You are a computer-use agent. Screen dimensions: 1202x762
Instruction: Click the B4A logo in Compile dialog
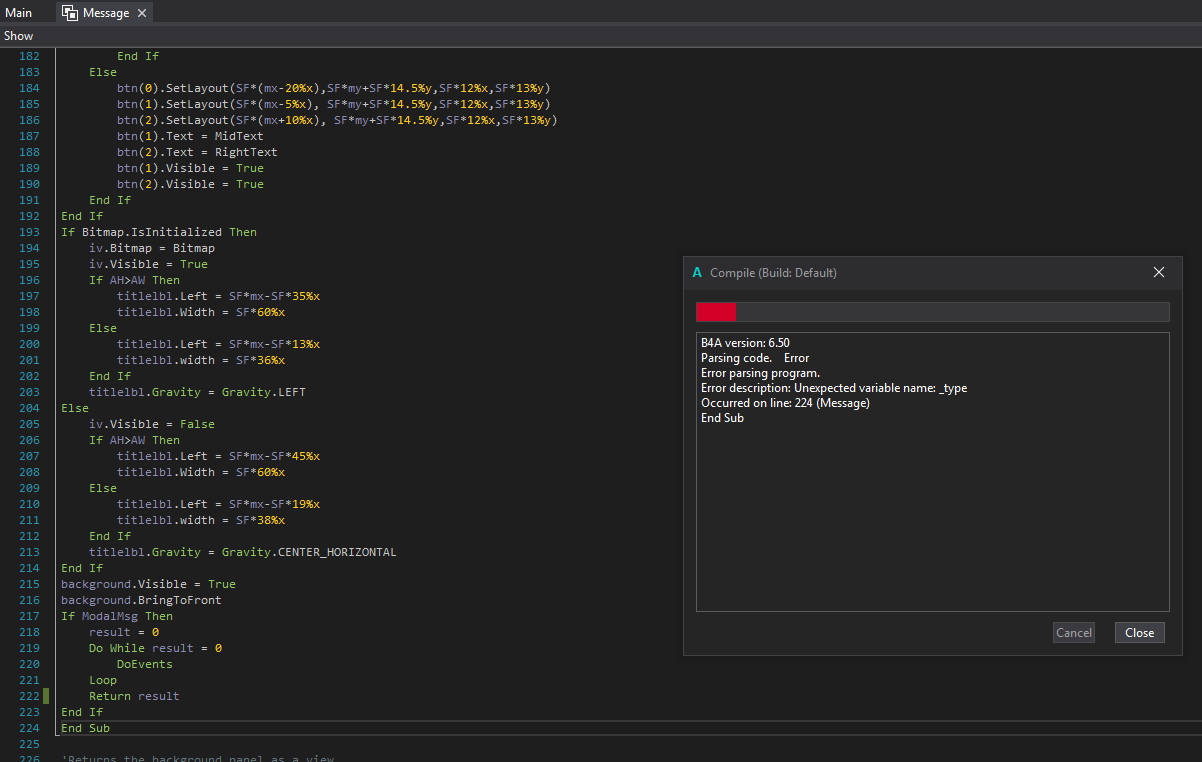(697, 273)
